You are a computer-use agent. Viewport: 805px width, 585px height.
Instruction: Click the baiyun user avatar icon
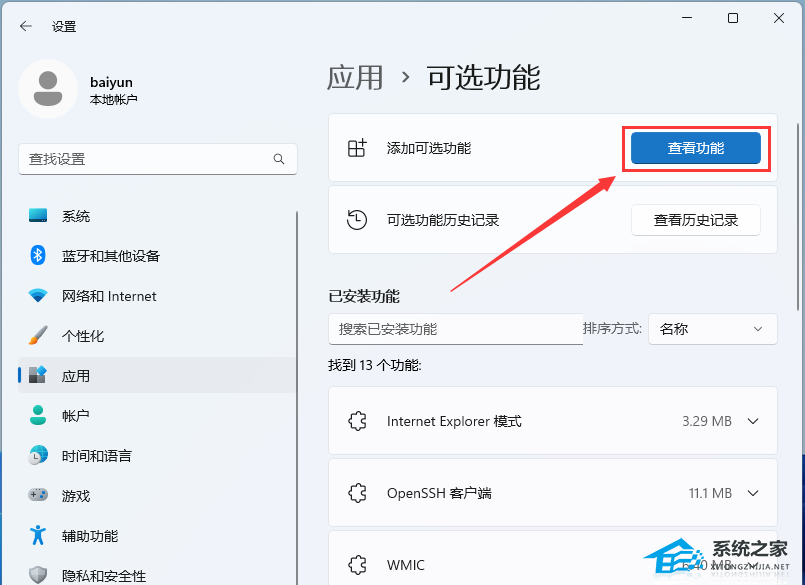(48, 89)
